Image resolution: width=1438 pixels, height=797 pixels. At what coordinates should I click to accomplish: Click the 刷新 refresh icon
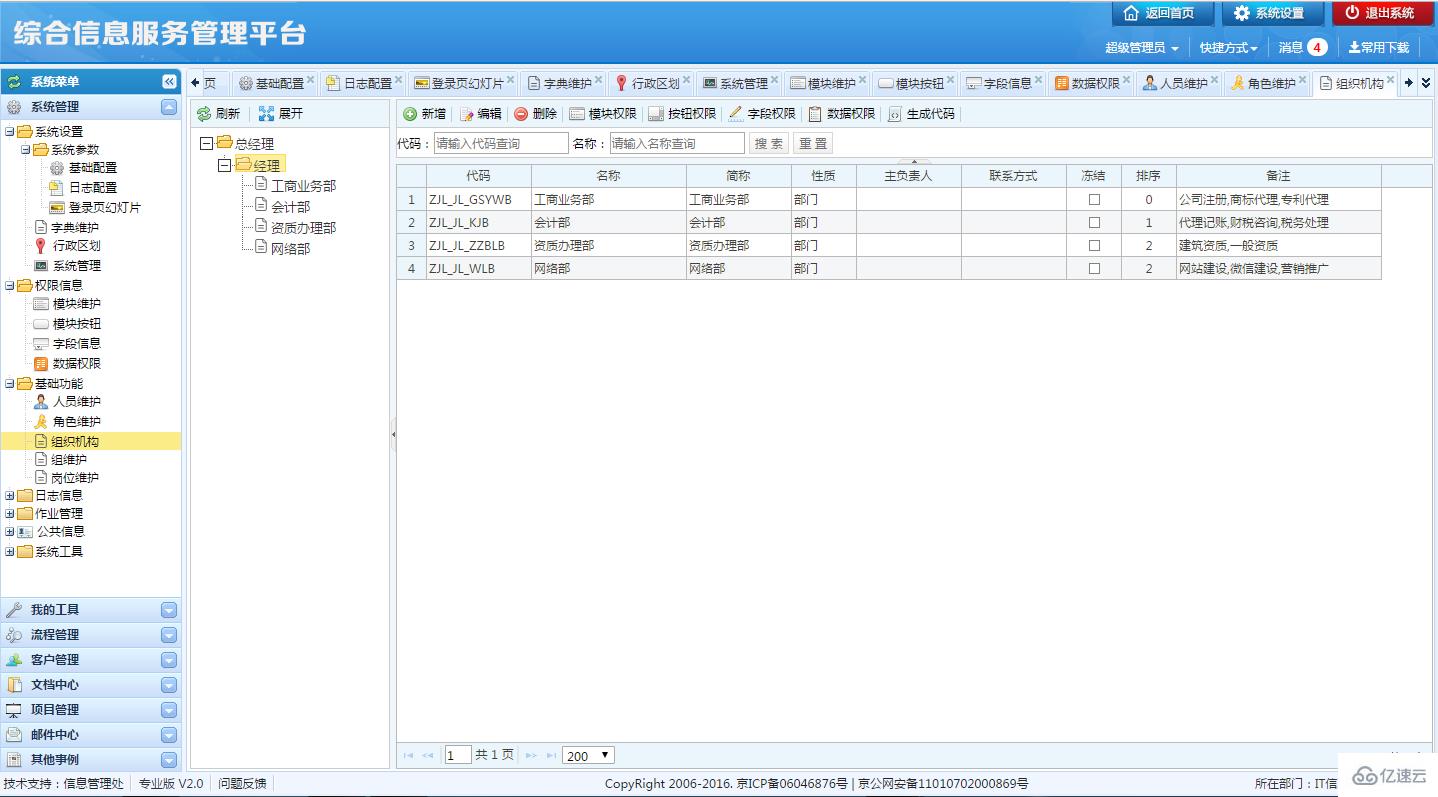point(204,114)
